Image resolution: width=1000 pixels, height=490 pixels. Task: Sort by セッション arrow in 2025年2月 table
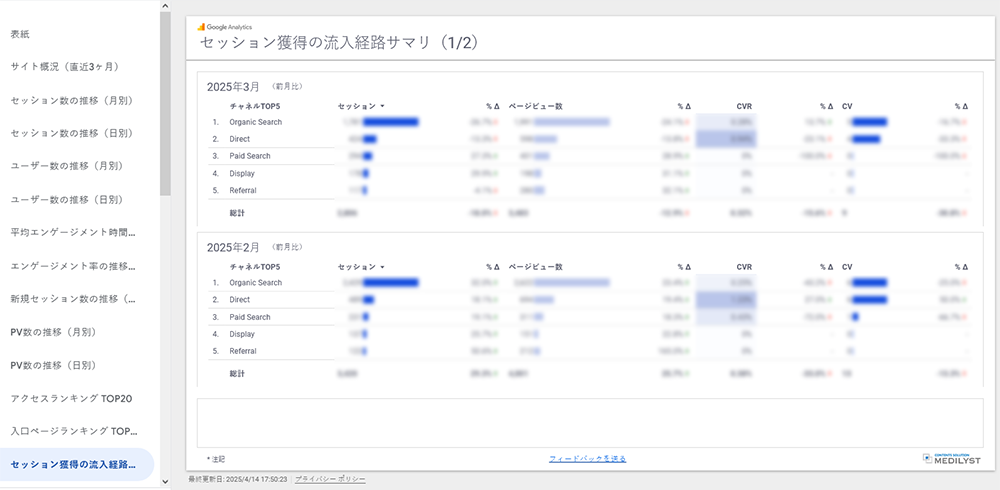point(383,267)
